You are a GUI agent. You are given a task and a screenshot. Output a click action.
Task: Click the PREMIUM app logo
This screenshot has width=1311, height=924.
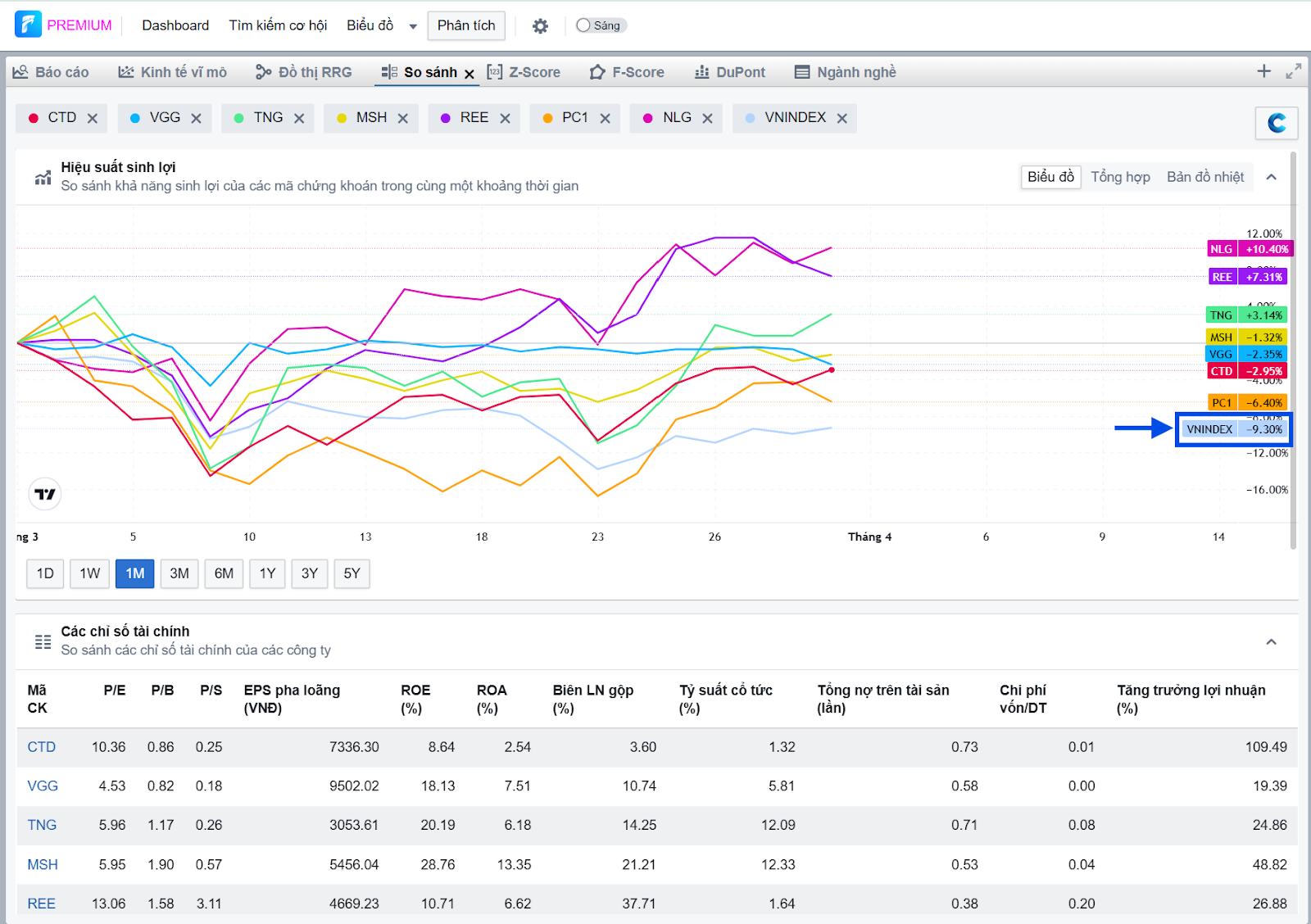[x=29, y=25]
